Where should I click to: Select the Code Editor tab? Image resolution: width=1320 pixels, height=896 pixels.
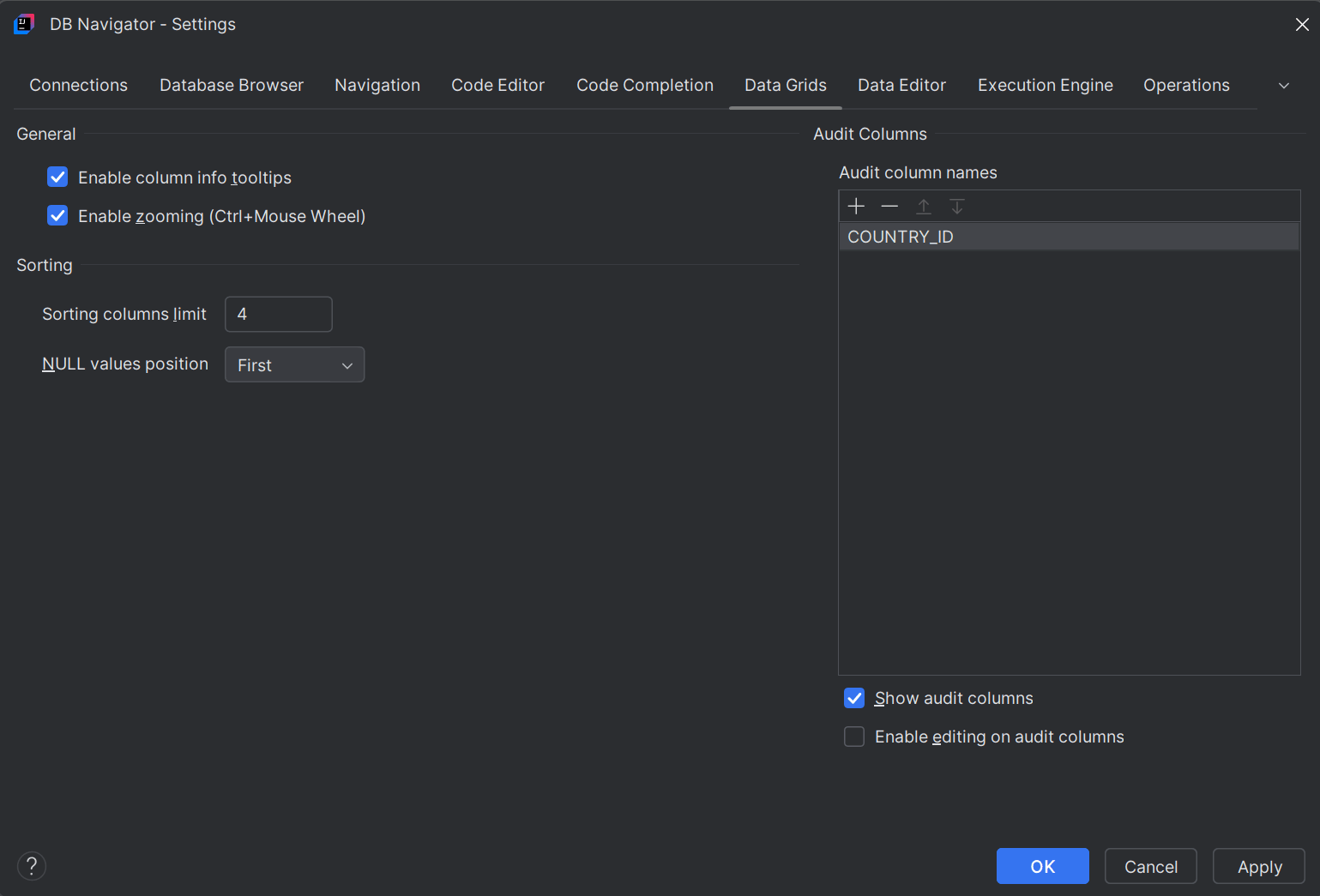point(497,85)
